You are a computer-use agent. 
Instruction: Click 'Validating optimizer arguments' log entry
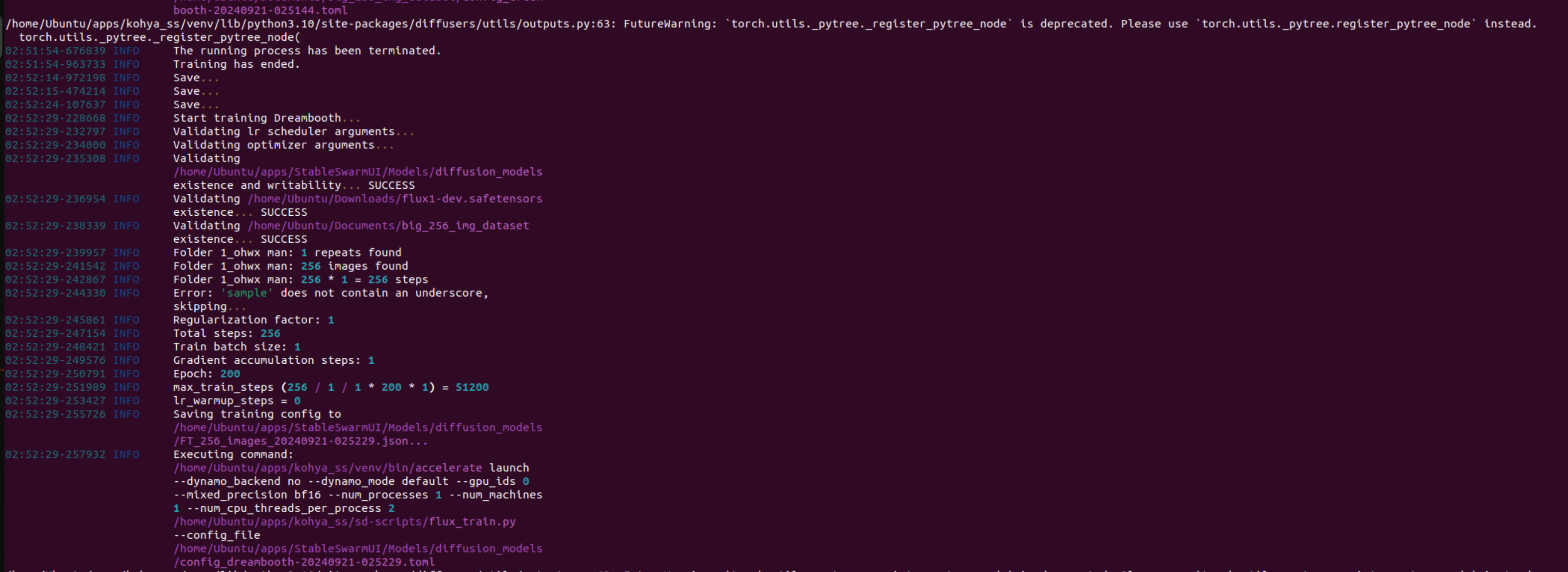pos(283,145)
